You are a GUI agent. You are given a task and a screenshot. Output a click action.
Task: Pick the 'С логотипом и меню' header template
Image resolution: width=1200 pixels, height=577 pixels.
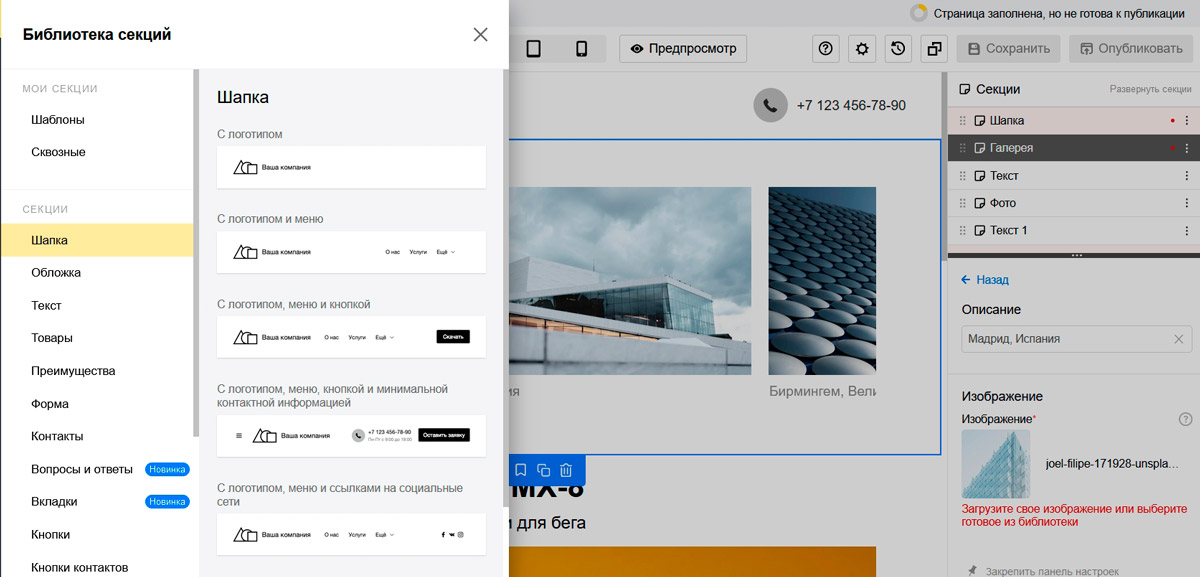(x=351, y=252)
